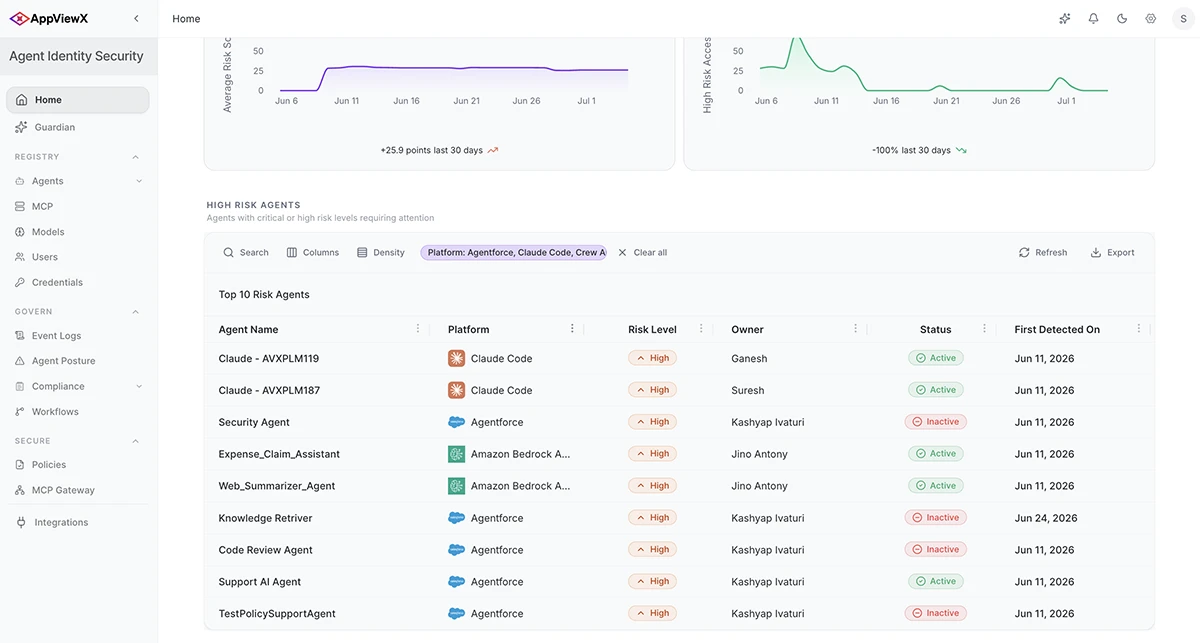Click Agentforce icon for Support AI Agent

pyautogui.click(x=456, y=582)
